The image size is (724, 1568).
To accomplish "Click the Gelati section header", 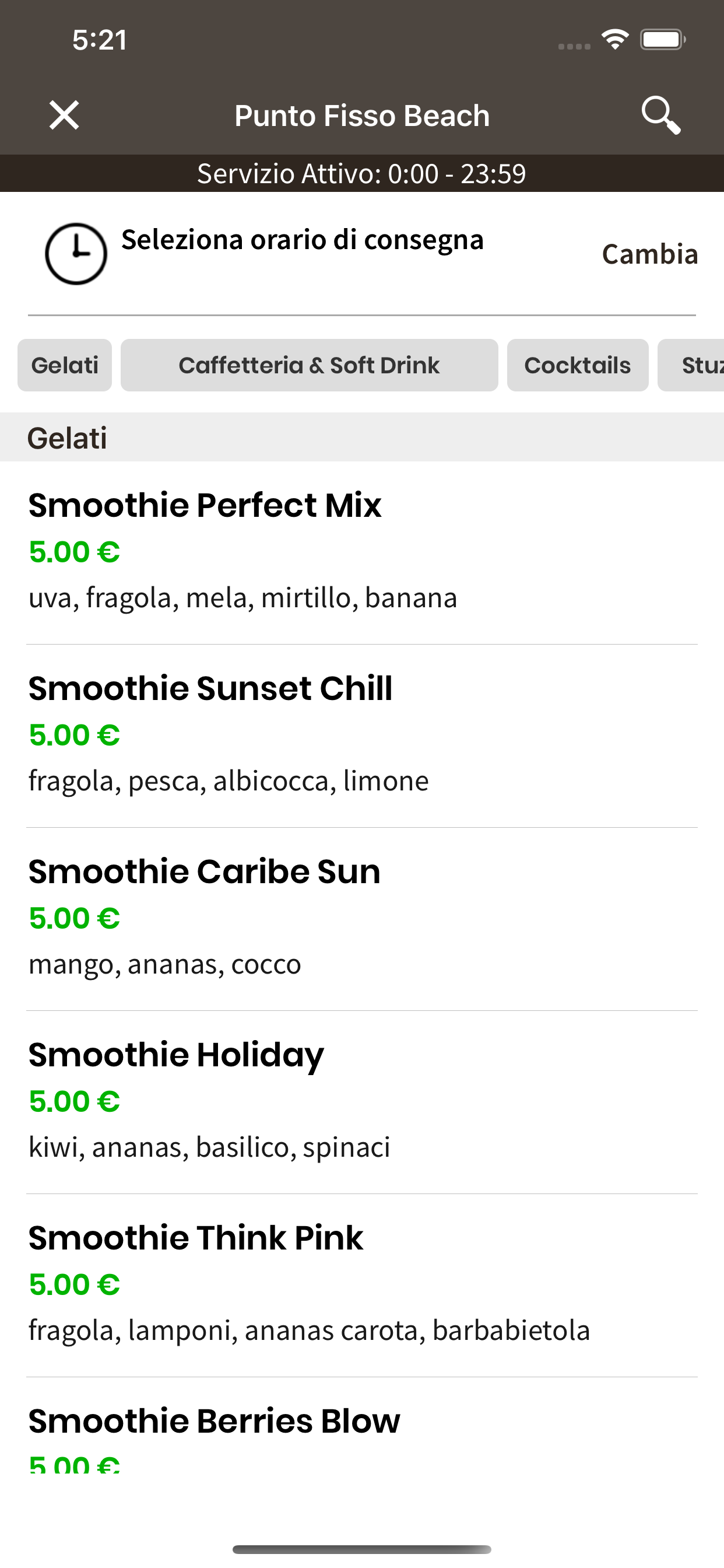I will 362,437.
